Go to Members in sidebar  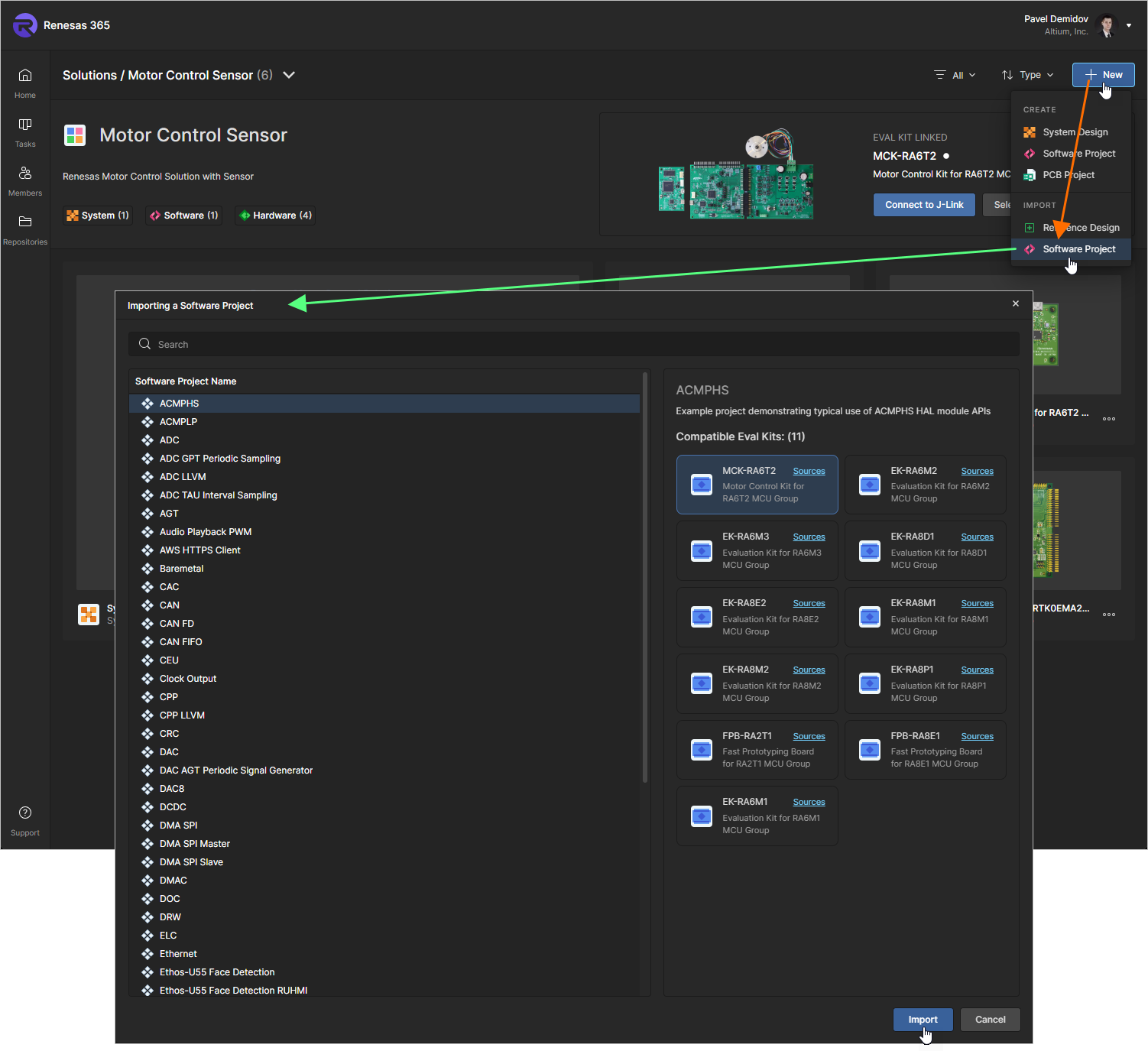coord(25,180)
